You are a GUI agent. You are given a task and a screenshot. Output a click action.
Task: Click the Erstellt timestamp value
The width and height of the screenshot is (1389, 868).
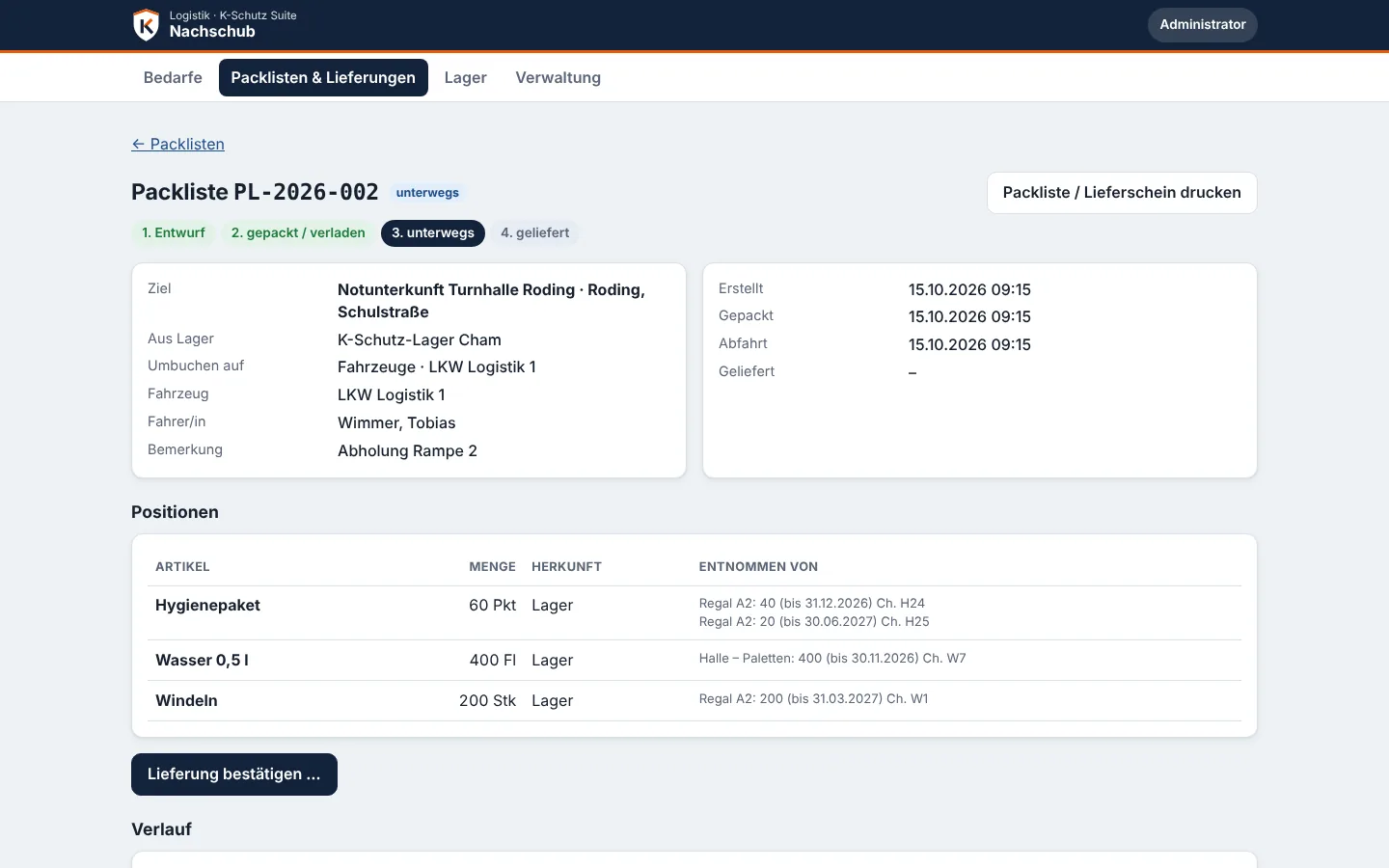[969, 290]
